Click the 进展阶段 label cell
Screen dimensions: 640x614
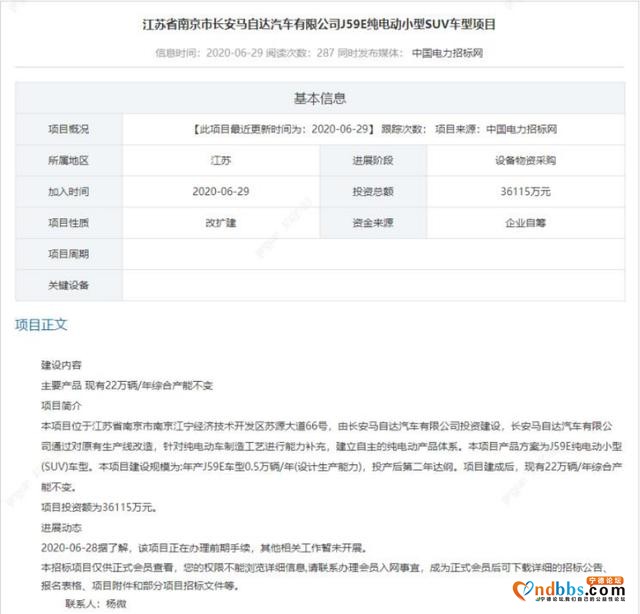[x=373, y=160]
